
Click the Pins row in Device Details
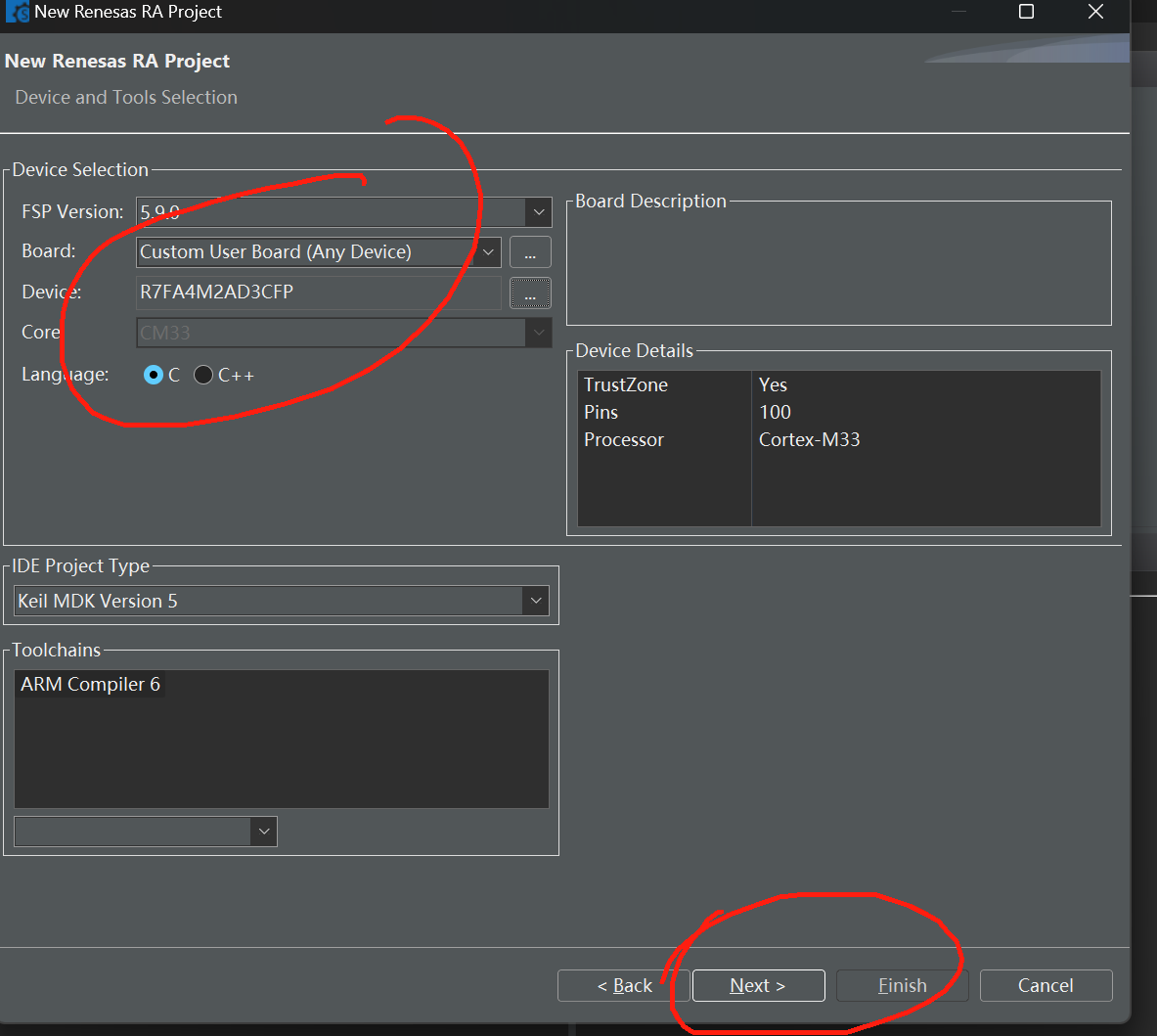coord(839,412)
